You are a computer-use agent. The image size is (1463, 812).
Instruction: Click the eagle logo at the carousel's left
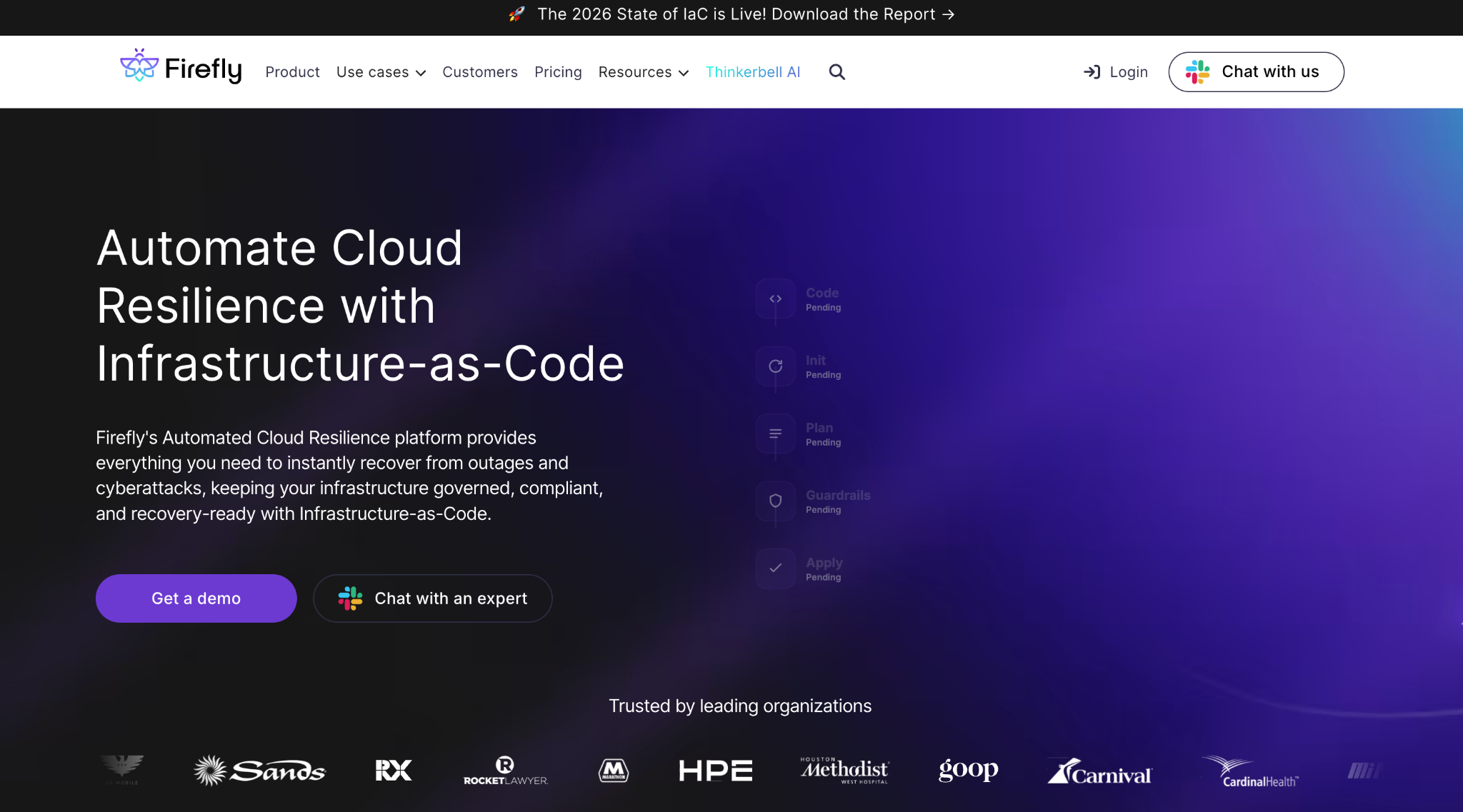click(122, 770)
